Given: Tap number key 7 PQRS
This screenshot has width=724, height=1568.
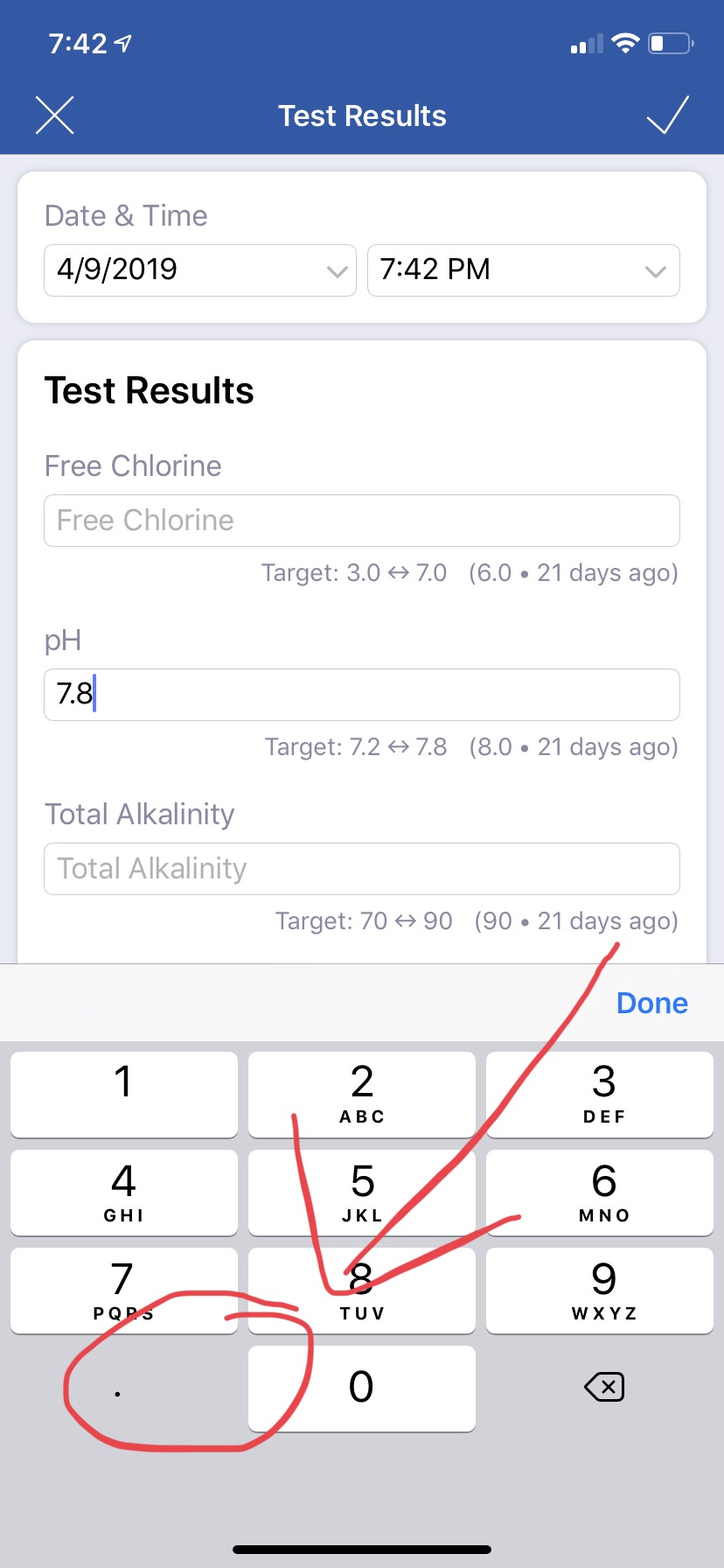Looking at the screenshot, I should pyautogui.click(x=124, y=1291).
